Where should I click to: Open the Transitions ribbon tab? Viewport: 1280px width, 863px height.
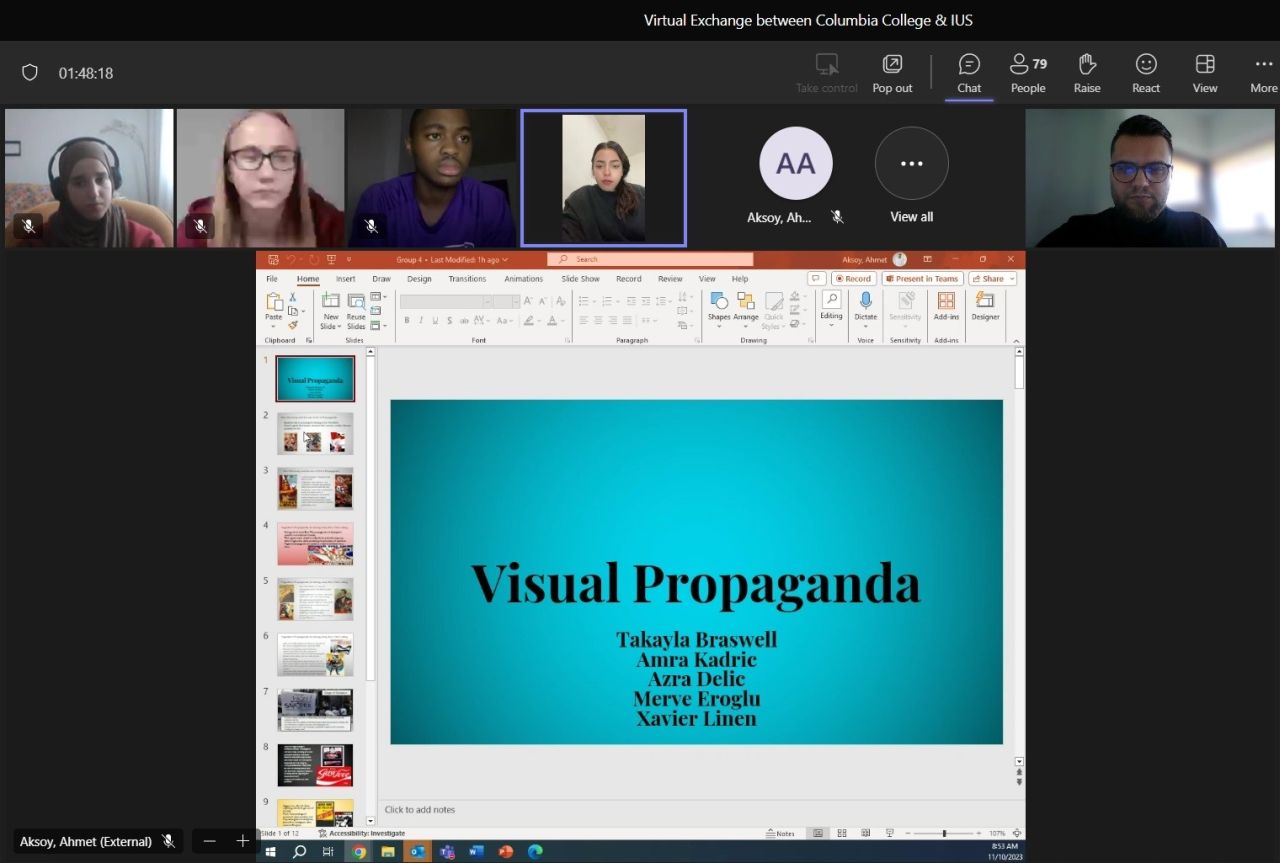coord(467,279)
